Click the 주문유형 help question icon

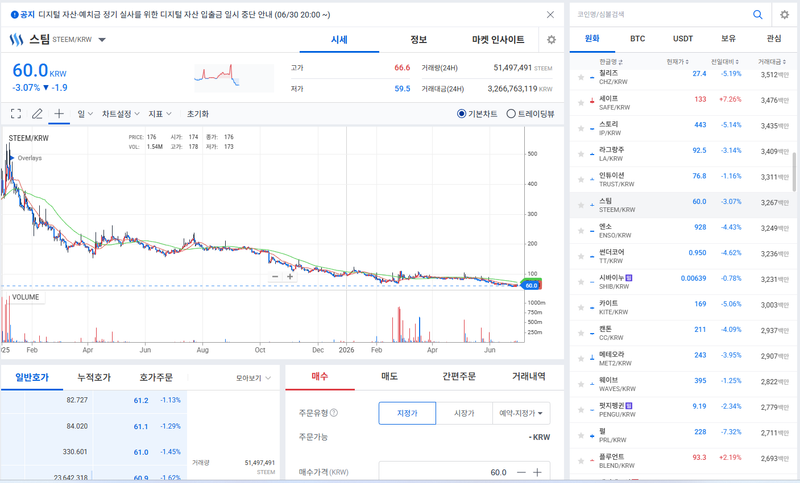(x=334, y=413)
